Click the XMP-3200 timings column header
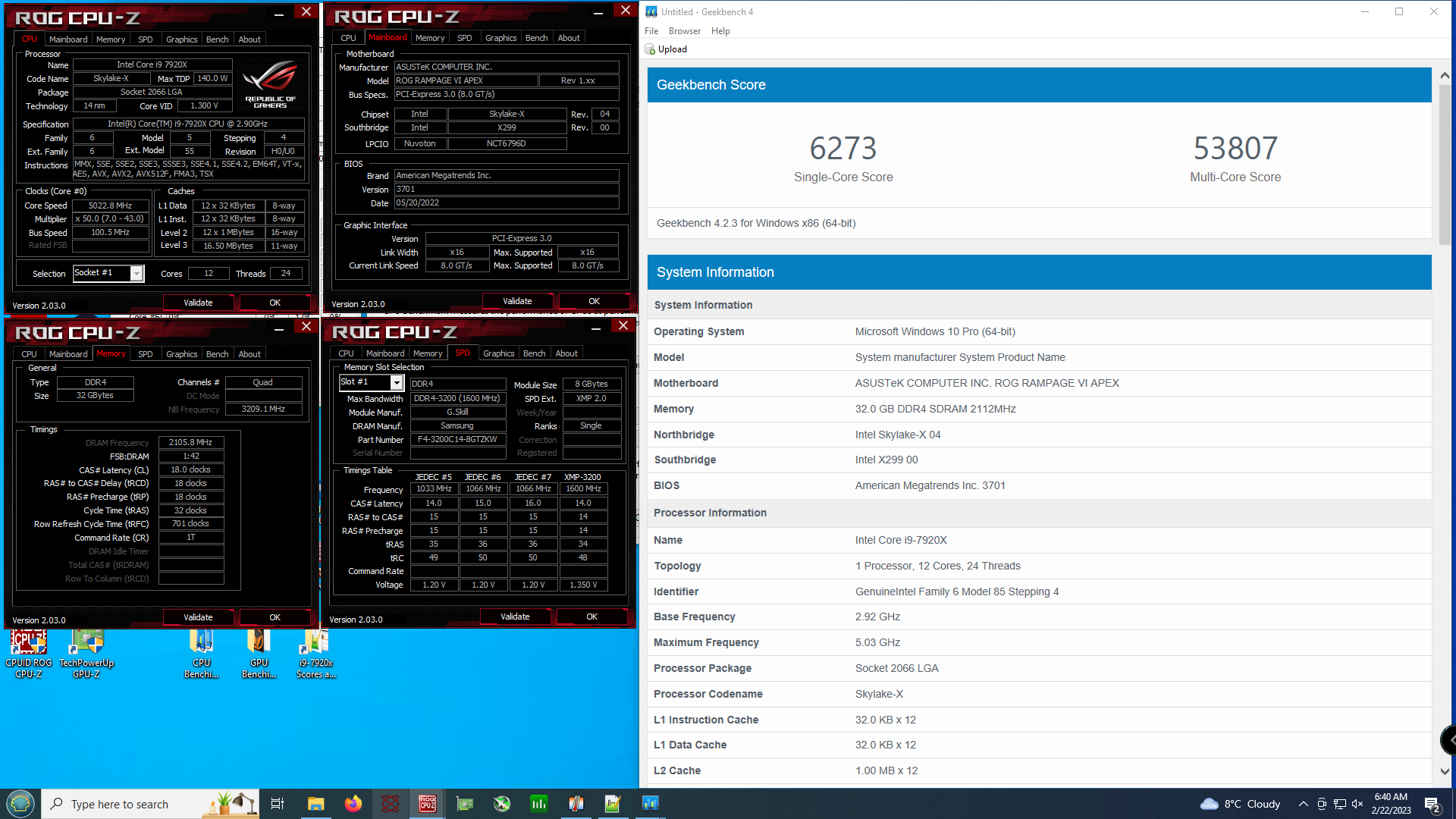This screenshot has height=819, width=1456. (x=582, y=477)
